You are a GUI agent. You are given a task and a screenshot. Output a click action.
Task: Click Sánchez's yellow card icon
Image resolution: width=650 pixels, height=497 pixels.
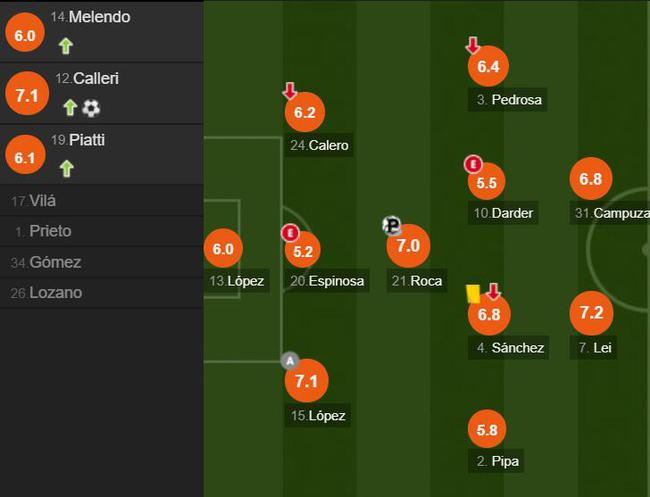(473, 292)
